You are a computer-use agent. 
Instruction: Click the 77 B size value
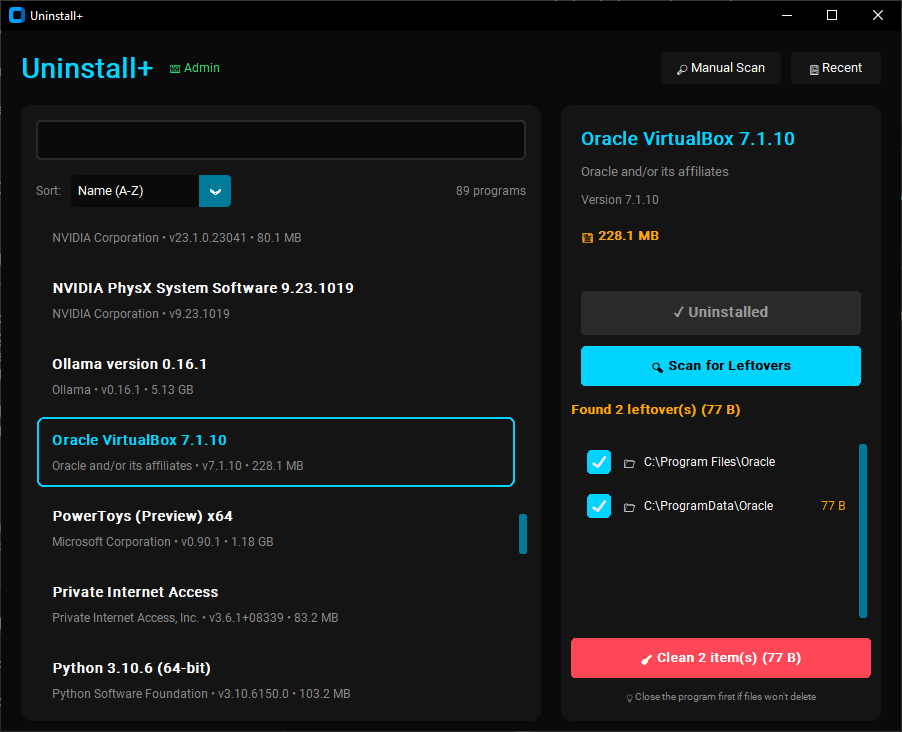point(833,506)
